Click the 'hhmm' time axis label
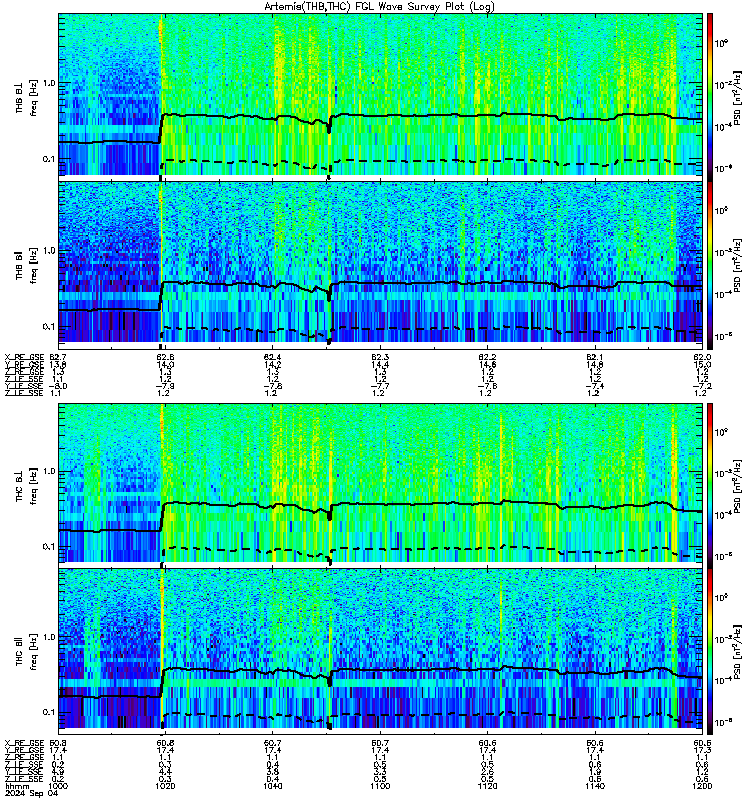Viewport: 750px width, 800px height. point(16,786)
